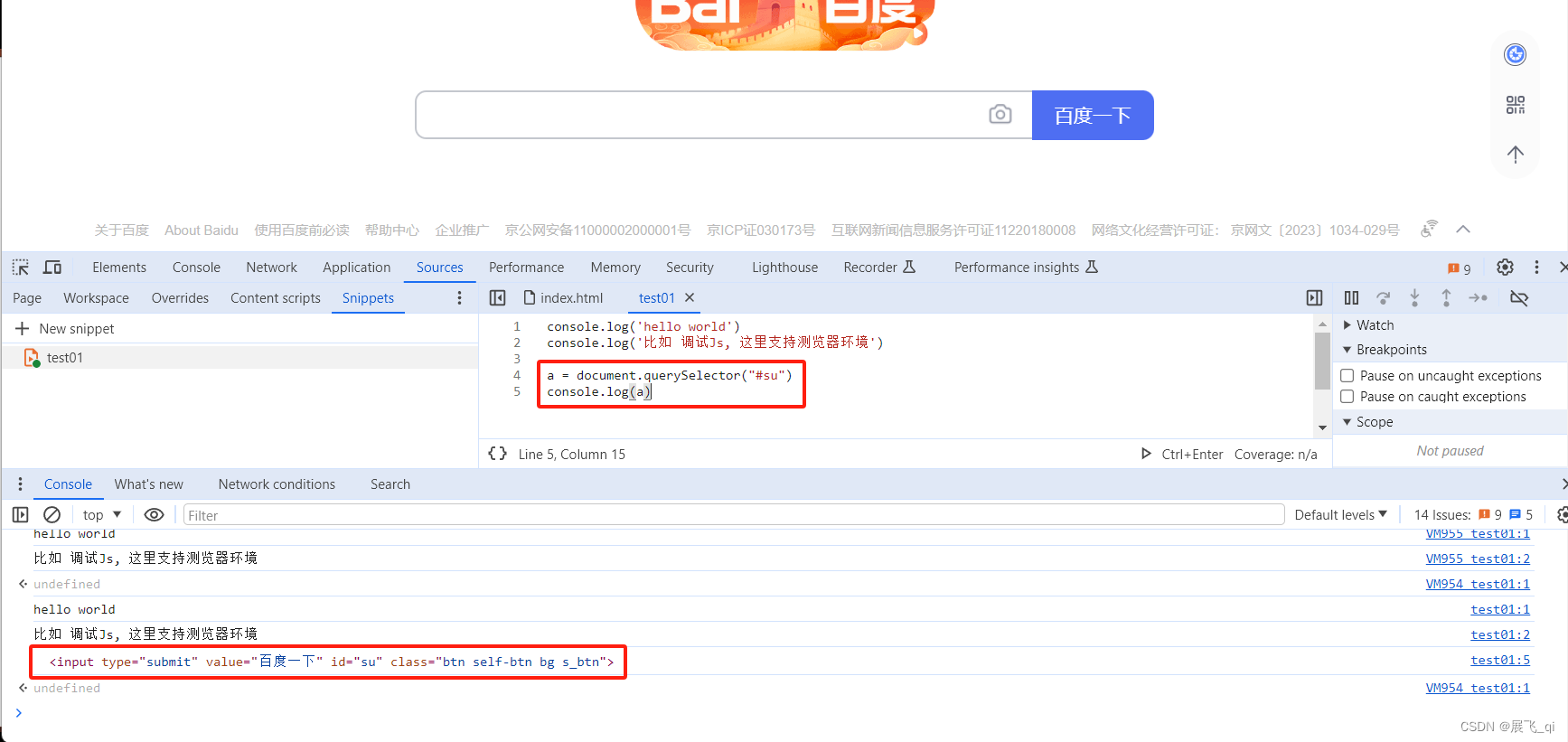
Task: Clear the console
Action: pyautogui.click(x=52, y=515)
